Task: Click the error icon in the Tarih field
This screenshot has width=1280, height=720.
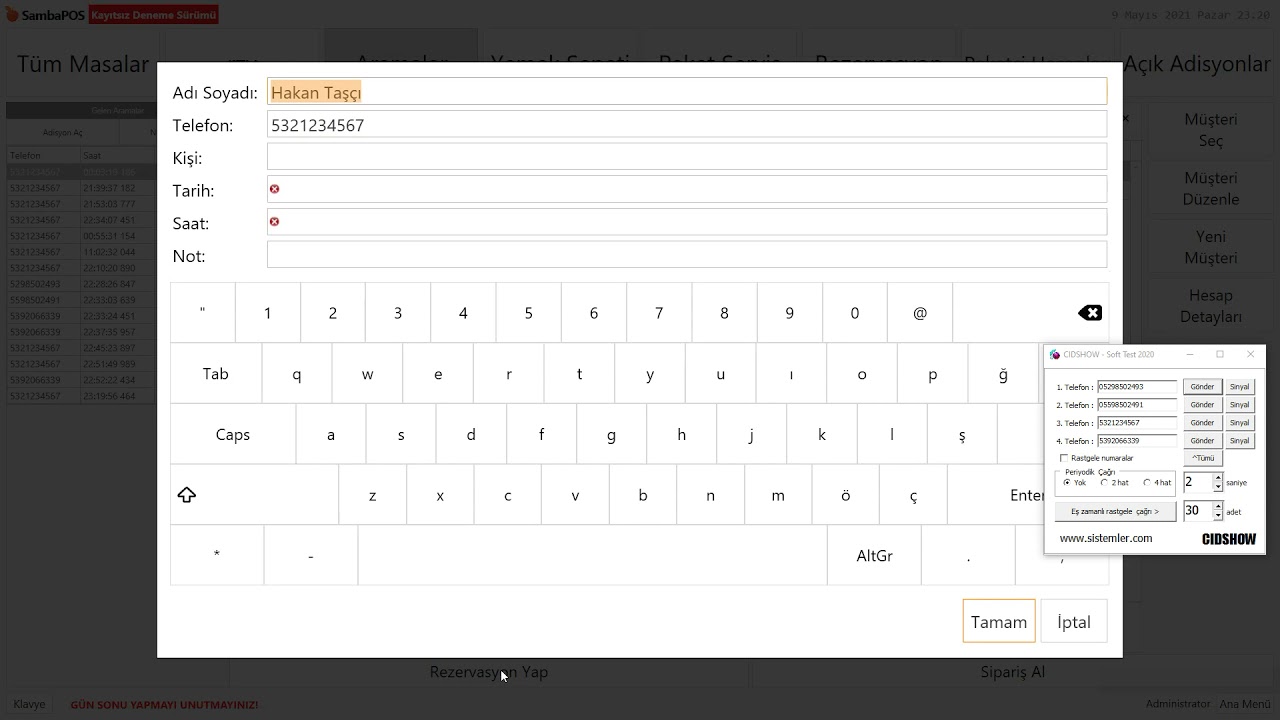Action: (274, 189)
